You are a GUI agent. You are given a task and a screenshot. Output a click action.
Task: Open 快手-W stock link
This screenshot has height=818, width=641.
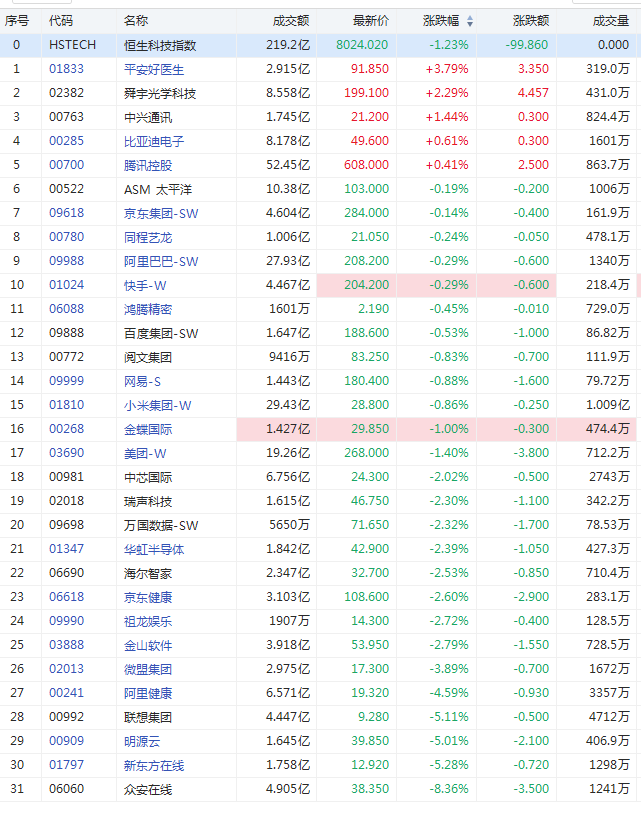pyautogui.click(x=145, y=285)
